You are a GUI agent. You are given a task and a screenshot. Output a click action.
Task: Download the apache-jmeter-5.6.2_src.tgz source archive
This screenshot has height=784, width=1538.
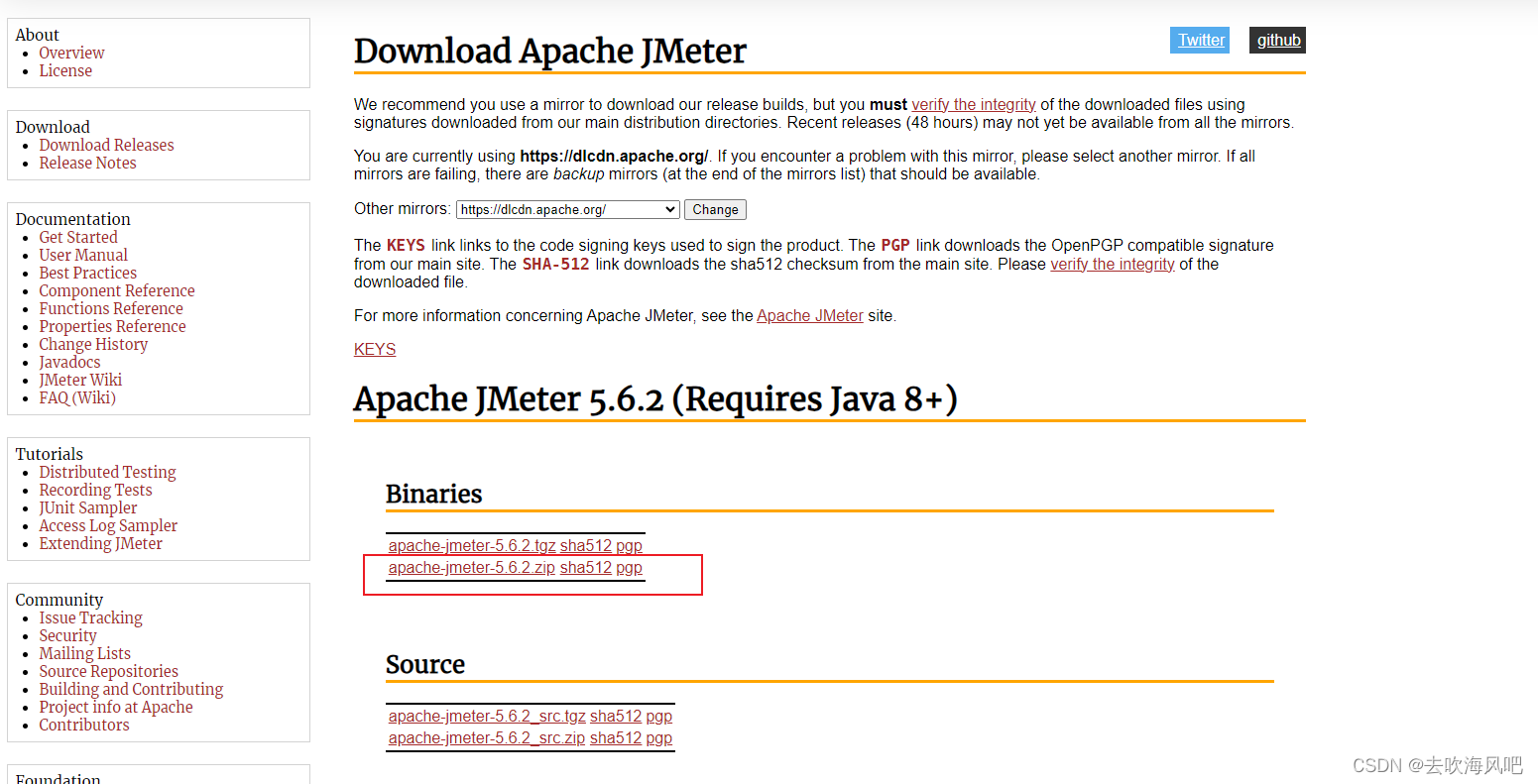pyautogui.click(x=486, y=716)
